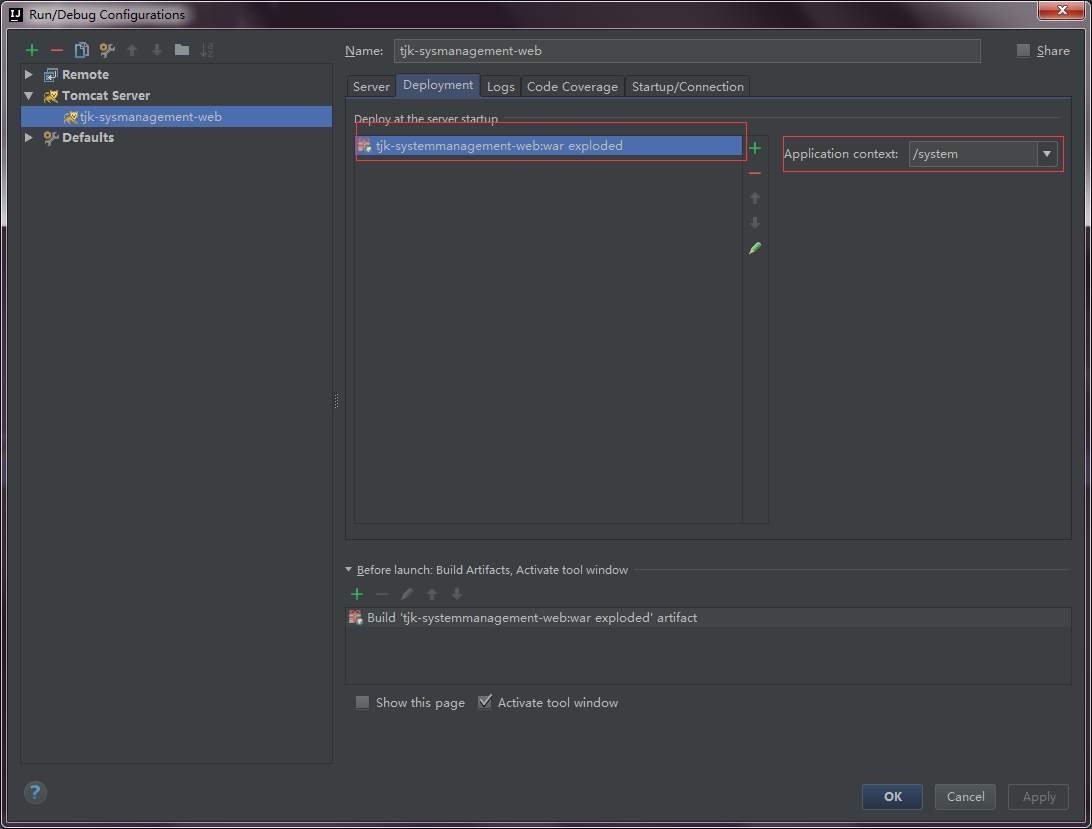The width and height of the screenshot is (1092, 829).
Task: Remove configuration with red minus icon
Action: (57, 50)
